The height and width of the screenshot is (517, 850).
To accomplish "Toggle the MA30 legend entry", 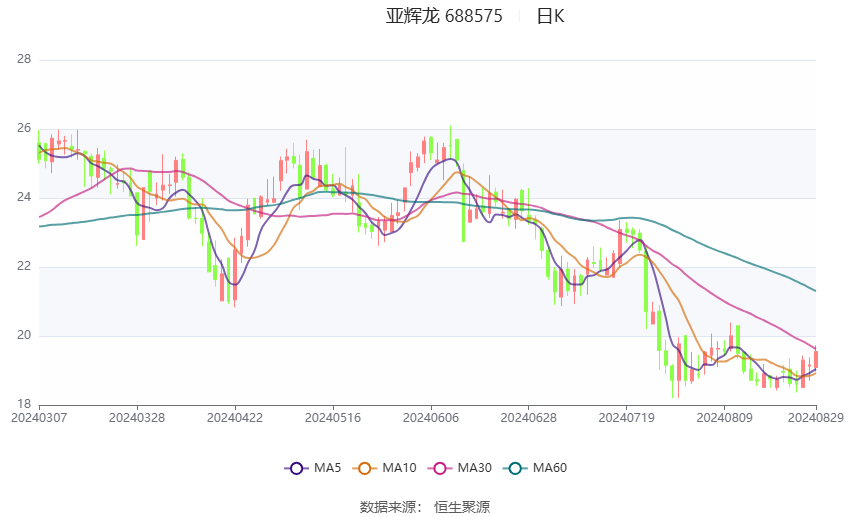I will coord(460,468).
